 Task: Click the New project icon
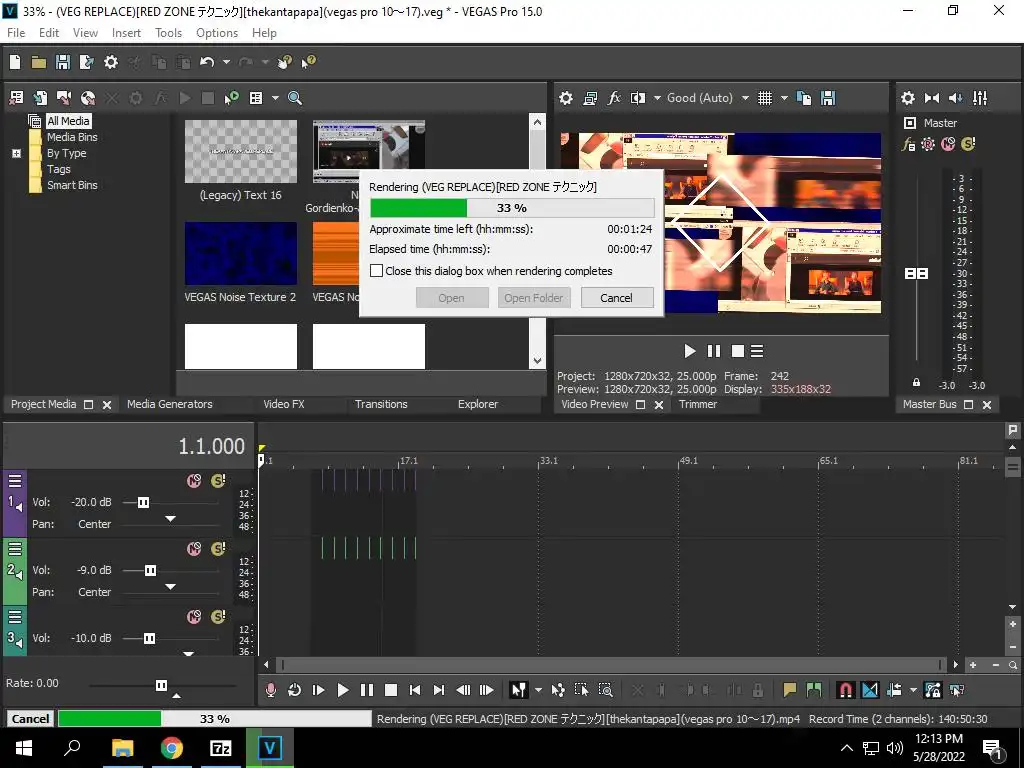pyautogui.click(x=15, y=62)
